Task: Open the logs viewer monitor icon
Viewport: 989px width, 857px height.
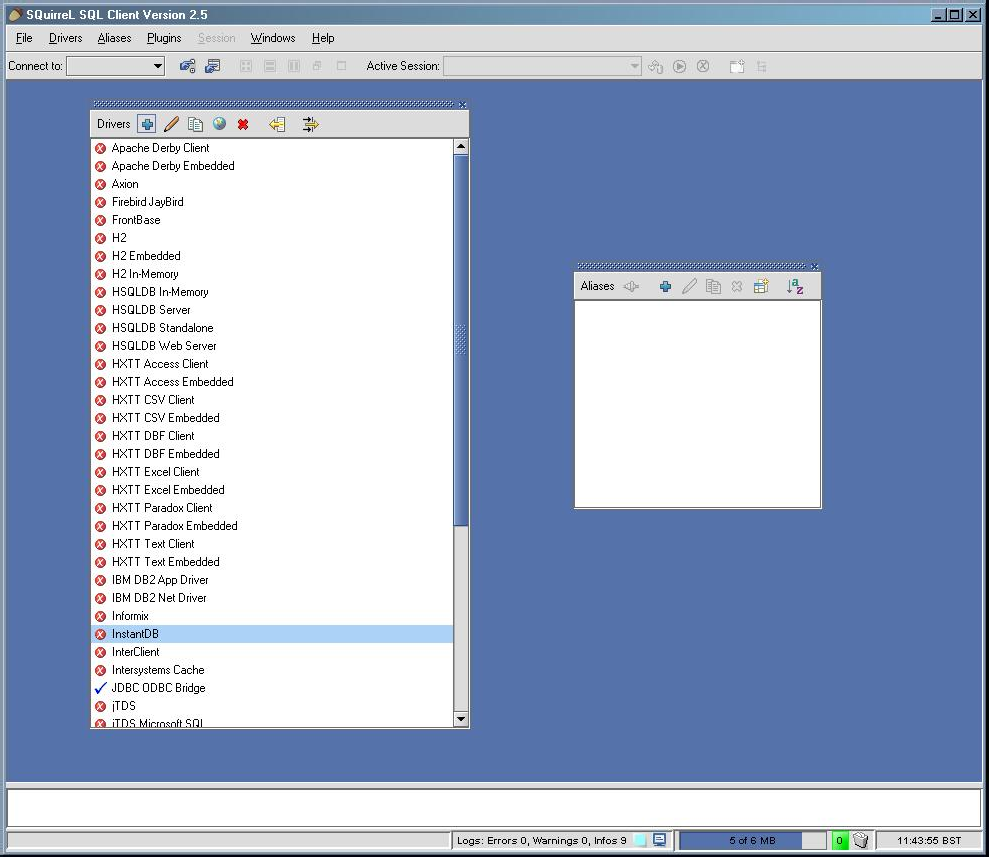Action: point(659,840)
